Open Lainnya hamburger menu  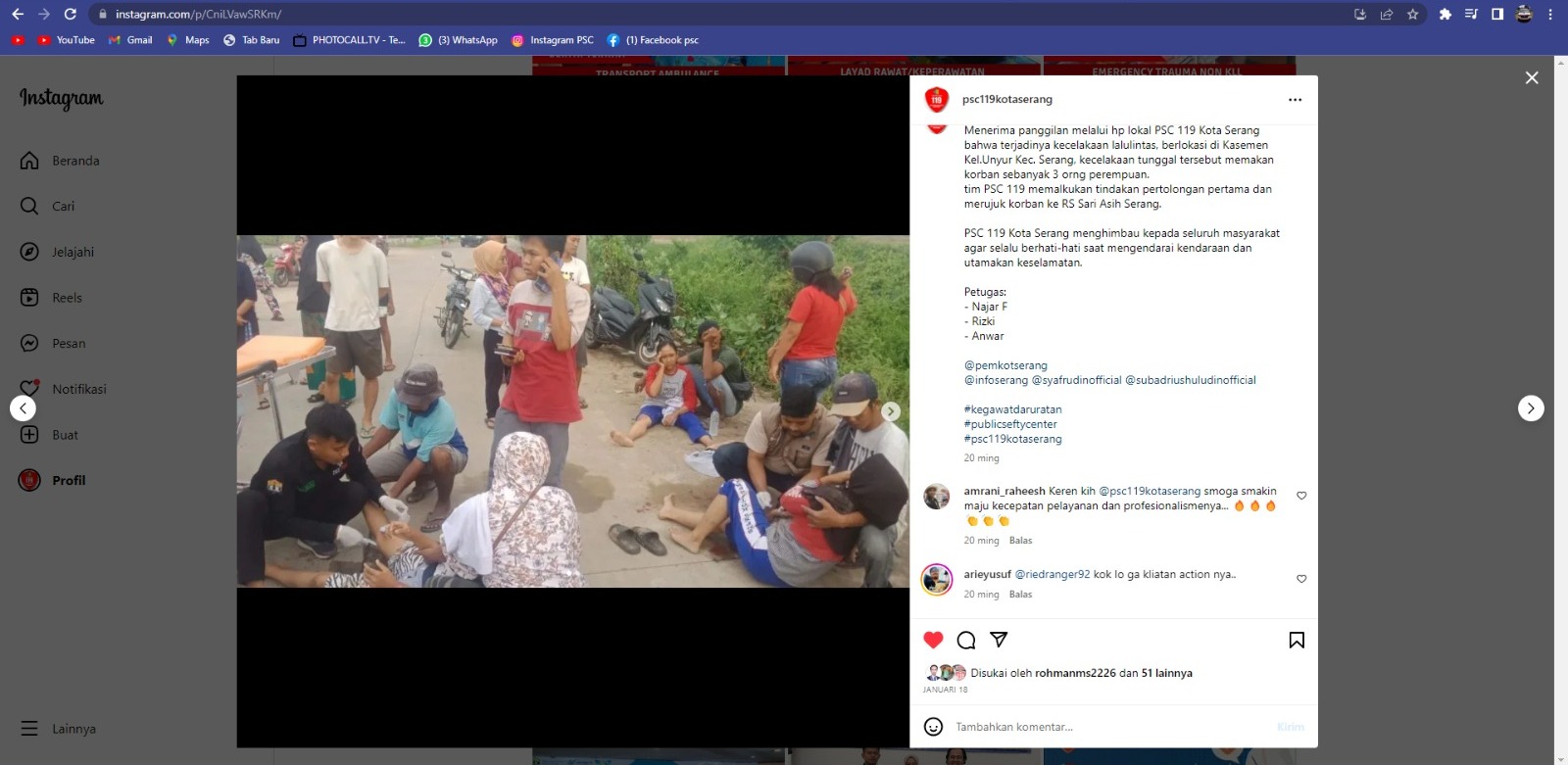tap(58, 729)
